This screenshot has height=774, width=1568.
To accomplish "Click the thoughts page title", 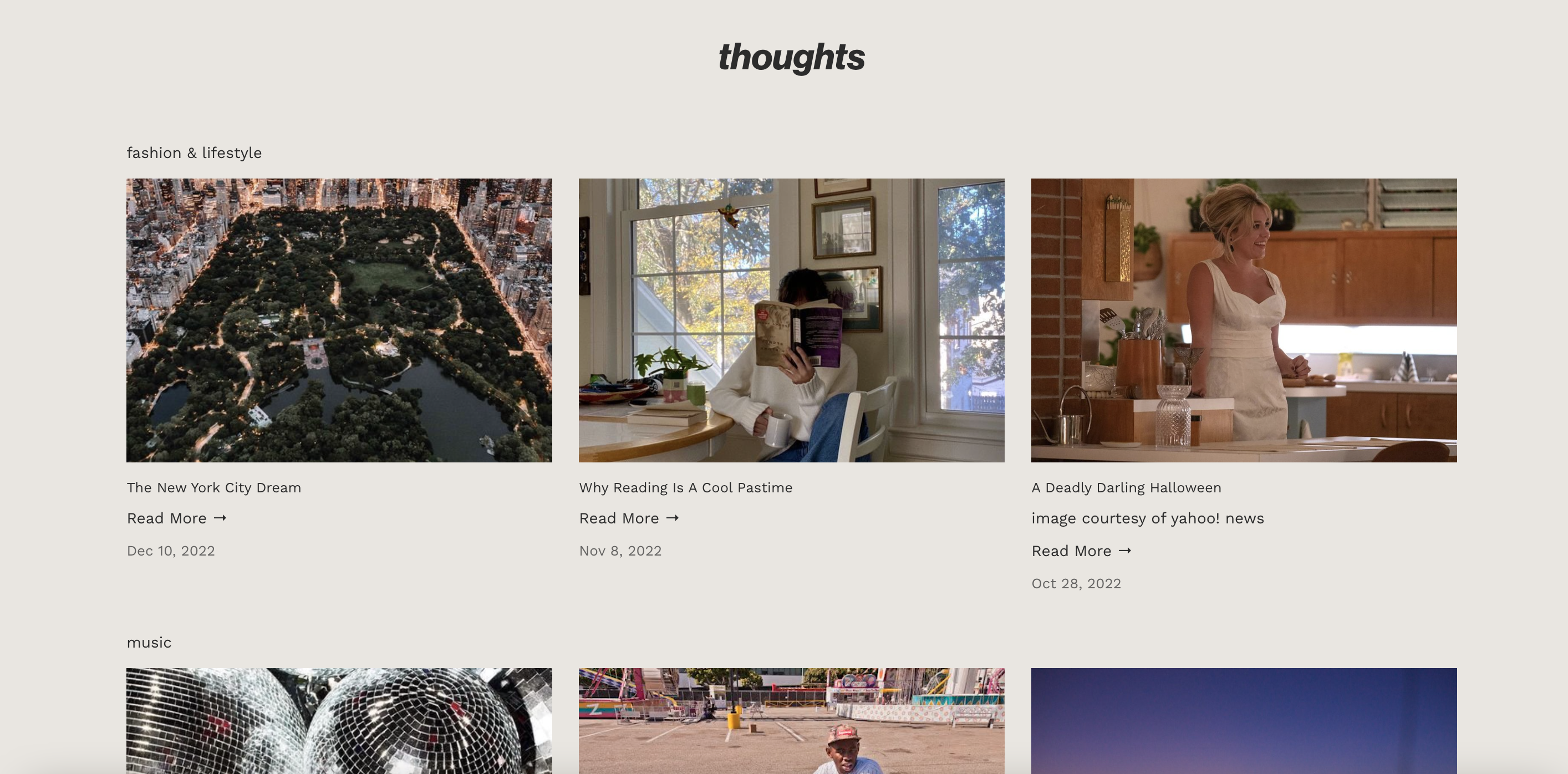I will point(791,57).
